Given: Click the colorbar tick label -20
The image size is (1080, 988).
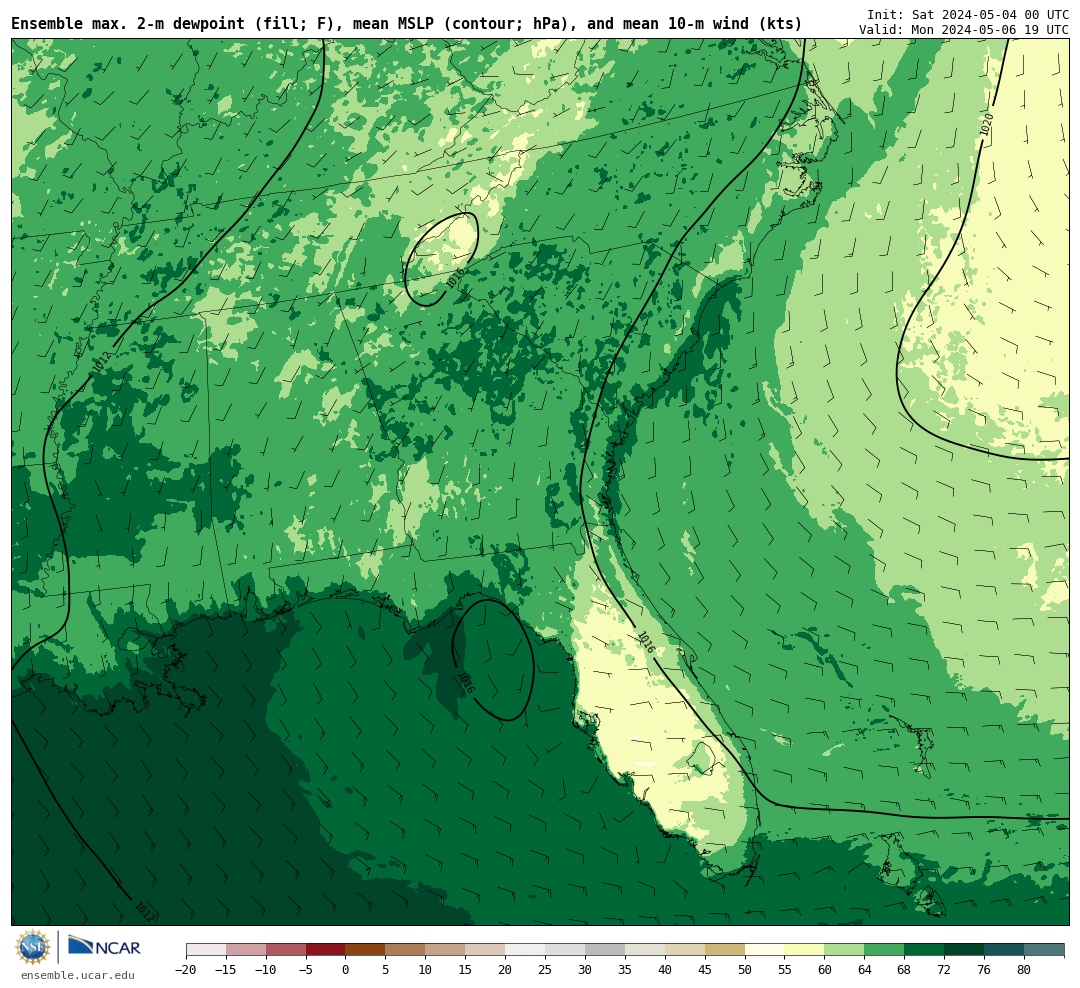Looking at the screenshot, I should [x=186, y=970].
